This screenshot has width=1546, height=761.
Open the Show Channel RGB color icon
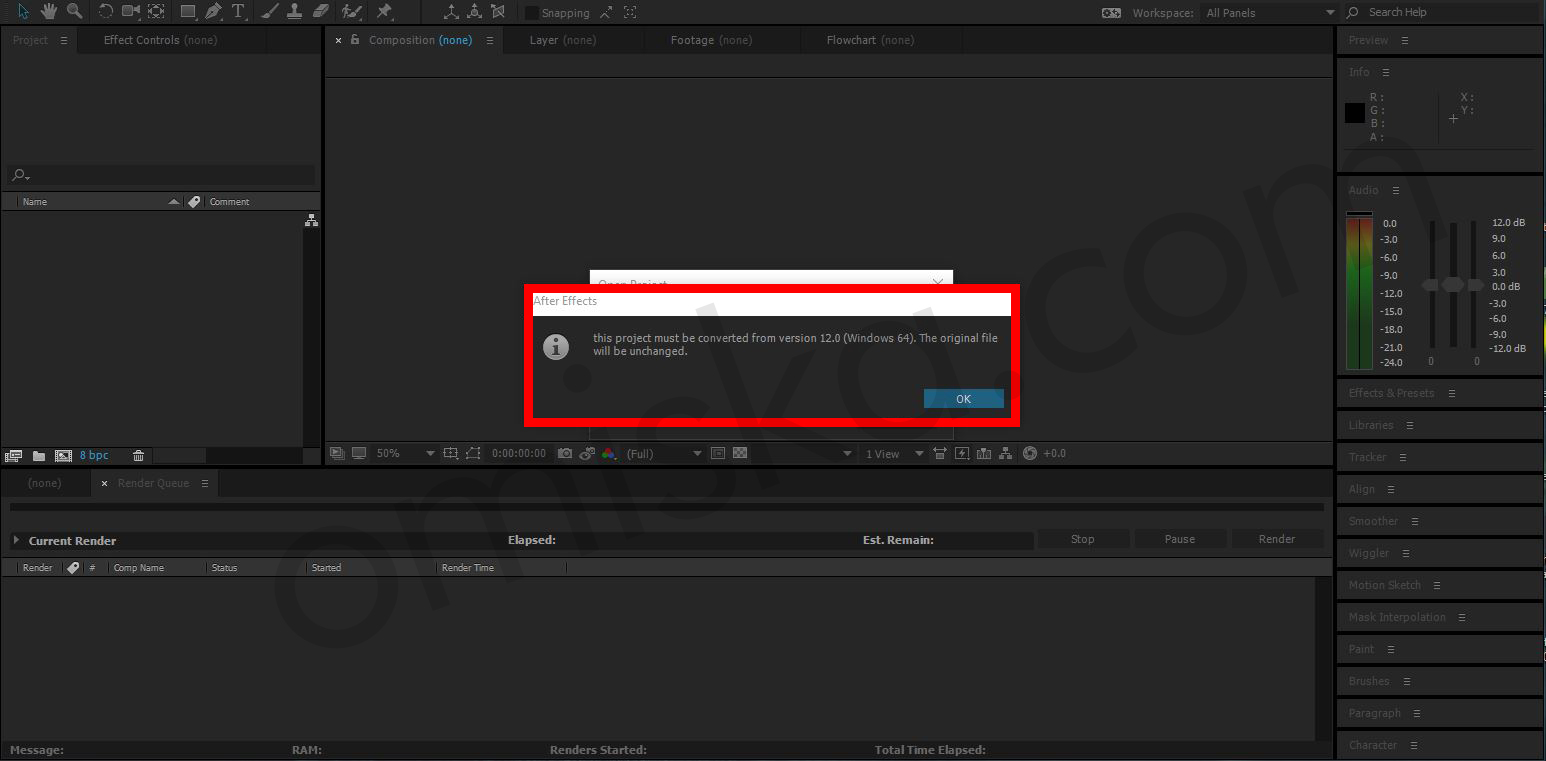(x=609, y=453)
